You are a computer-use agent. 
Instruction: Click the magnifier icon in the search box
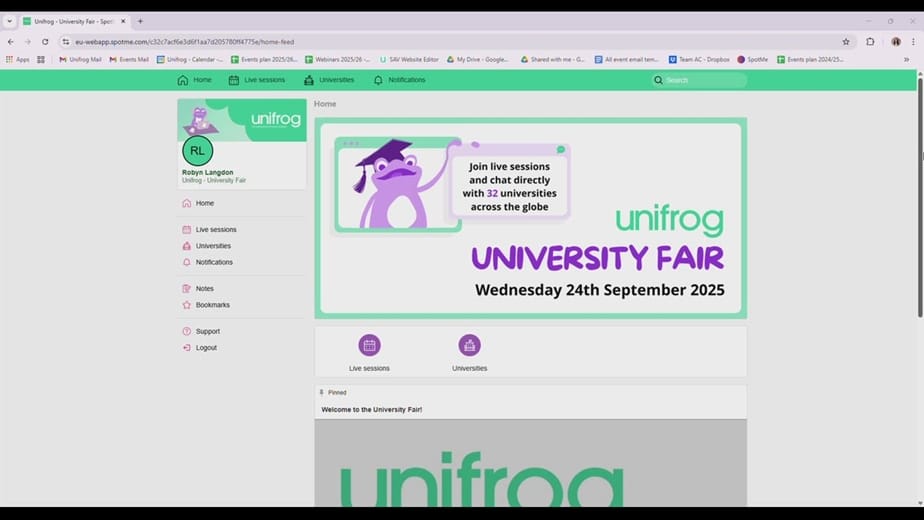[x=658, y=80]
